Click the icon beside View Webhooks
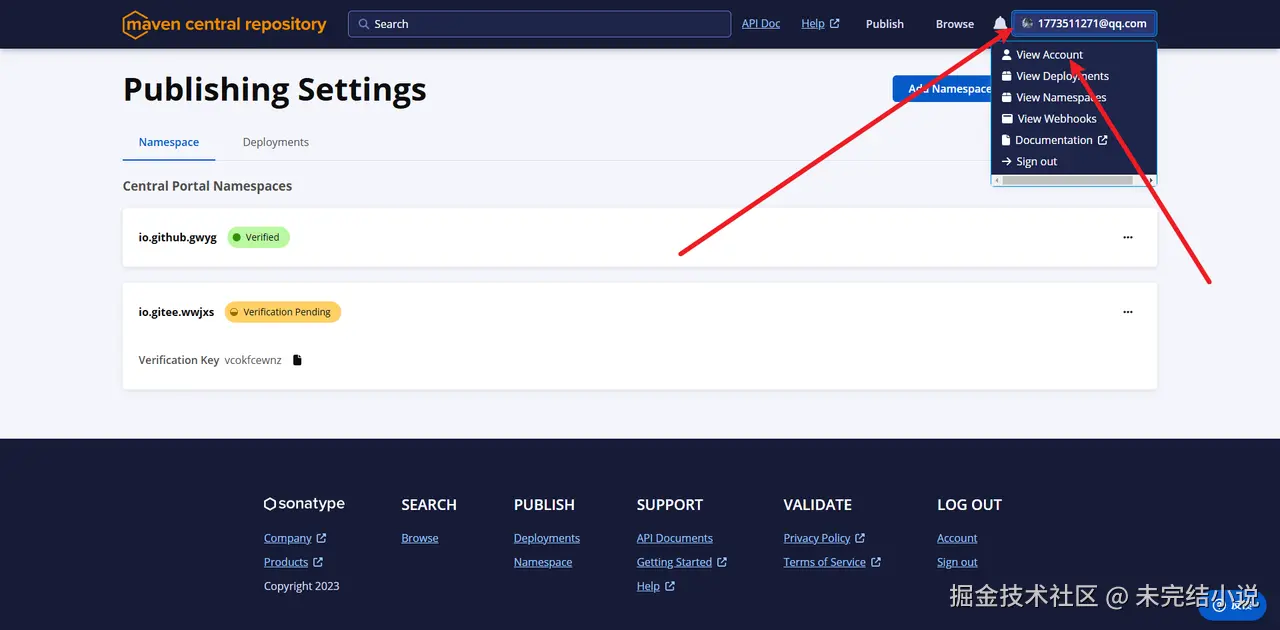 click(1007, 118)
